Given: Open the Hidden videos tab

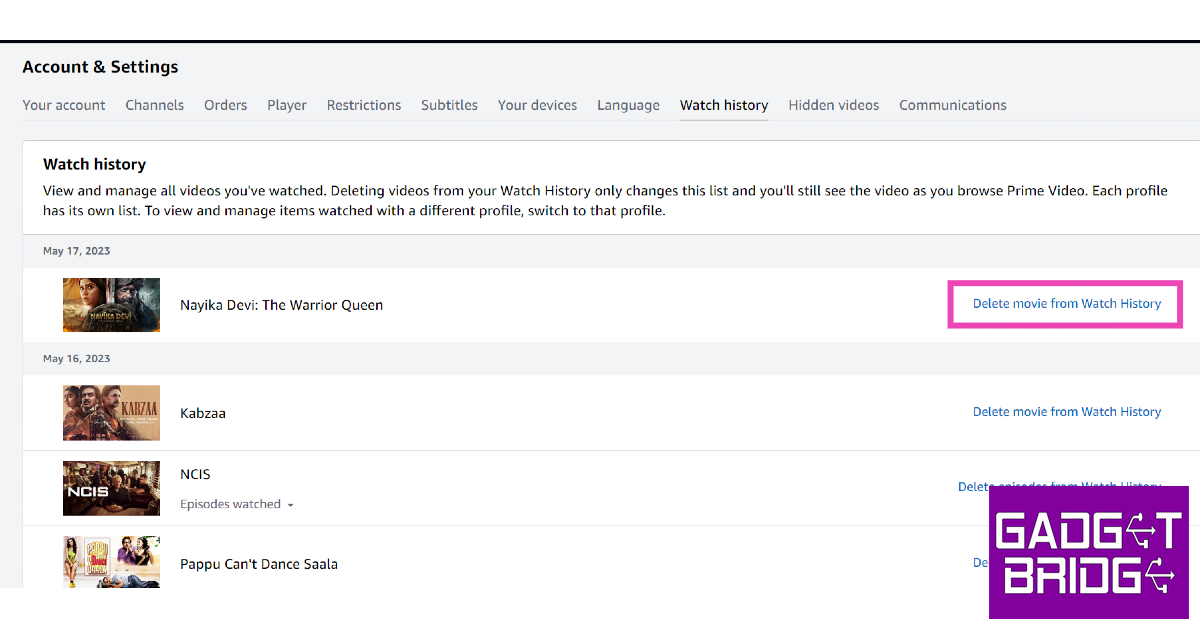Looking at the screenshot, I should point(833,105).
